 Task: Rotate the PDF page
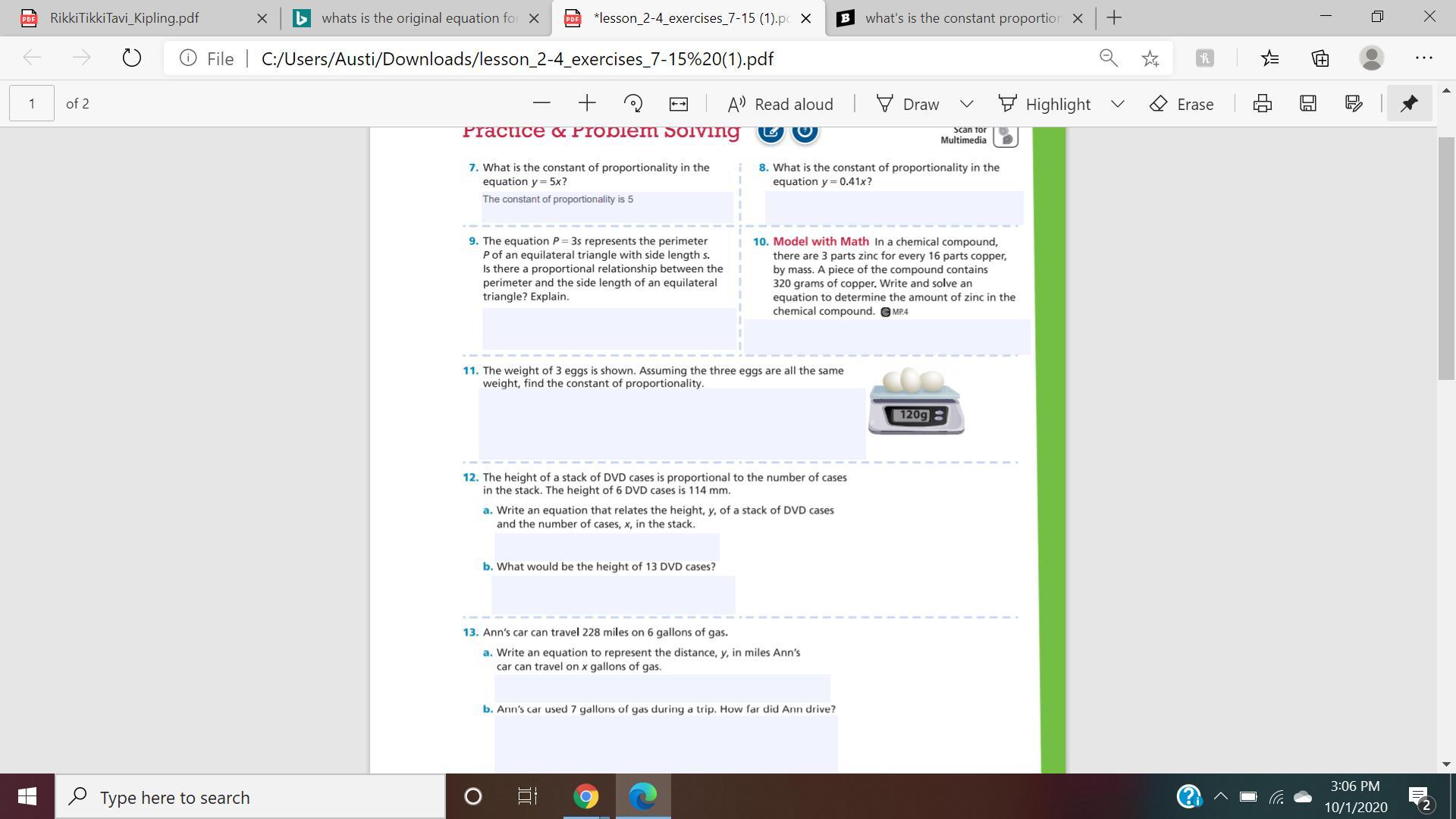pos(632,103)
